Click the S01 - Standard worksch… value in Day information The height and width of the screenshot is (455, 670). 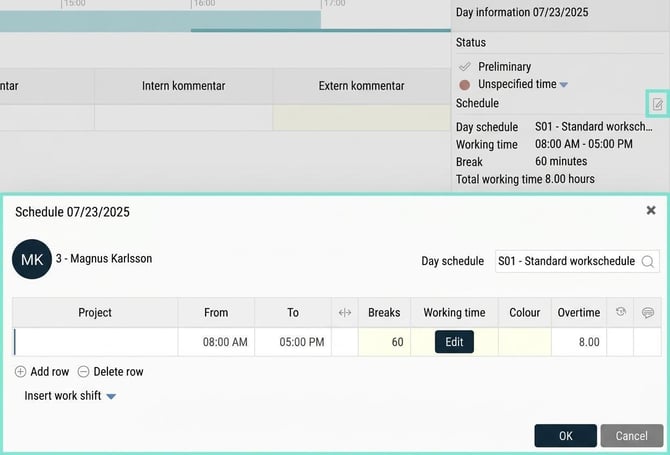click(x=594, y=127)
